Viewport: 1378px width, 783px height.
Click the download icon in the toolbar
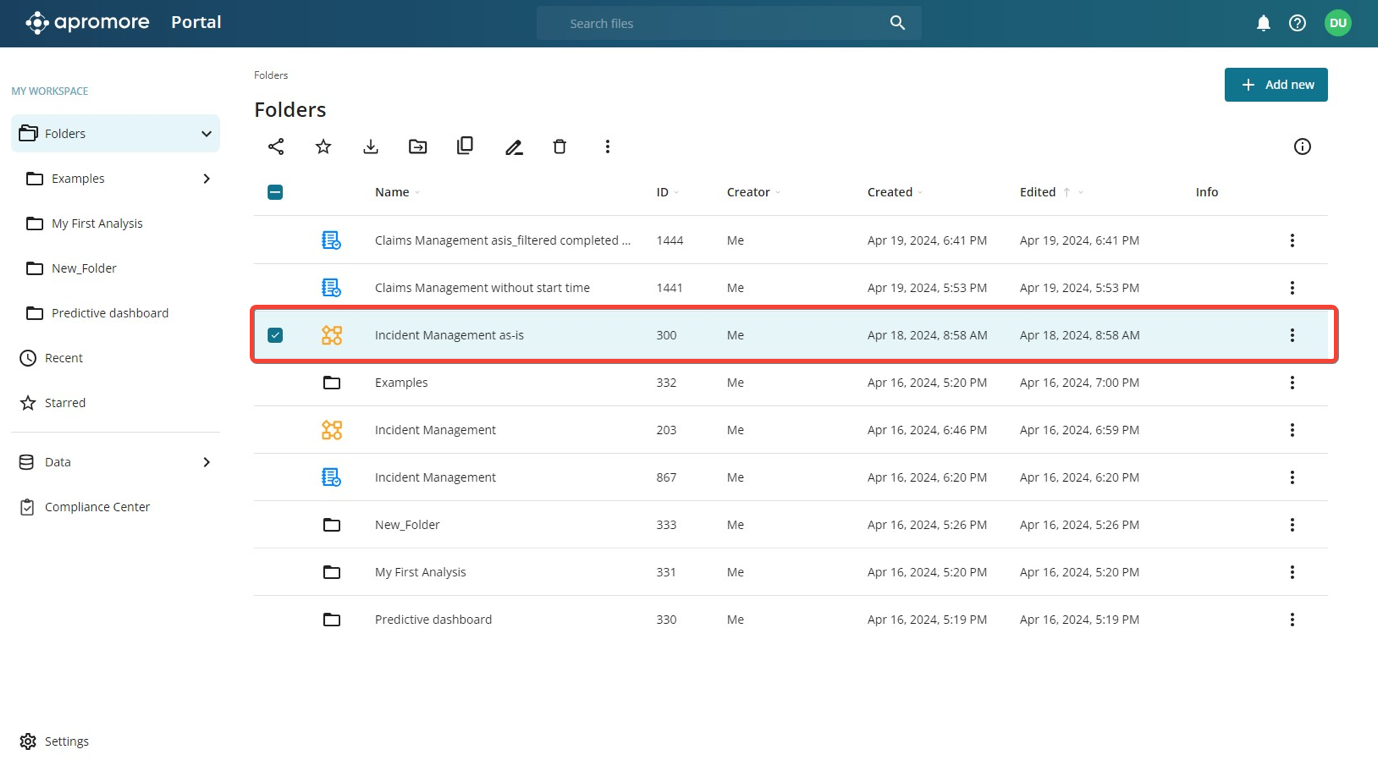point(371,147)
